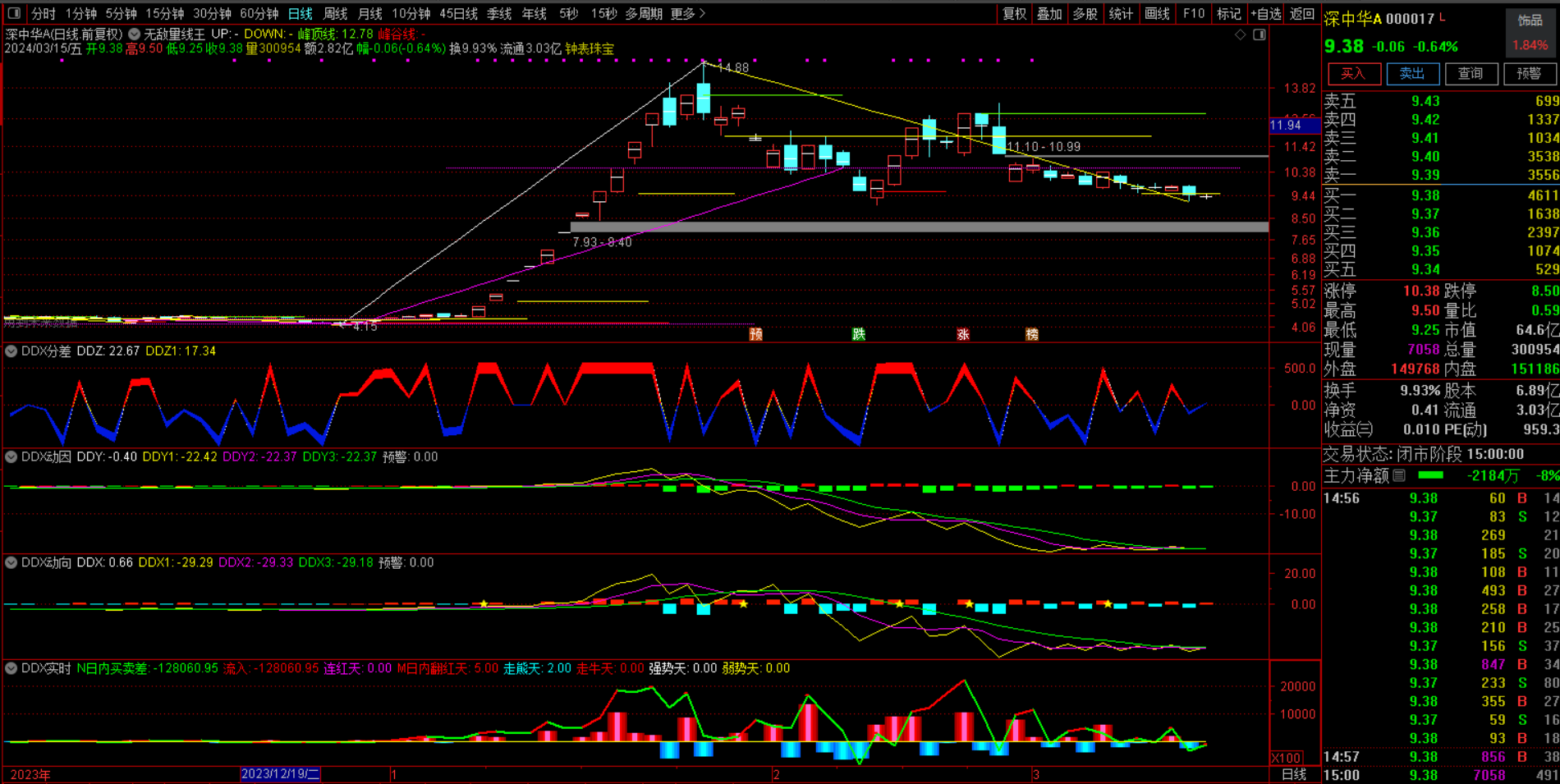This screenshot has width=1560, height=784.
Task: Open the 无敌量线王 indicator dropdown
Action: pos(134,34)
